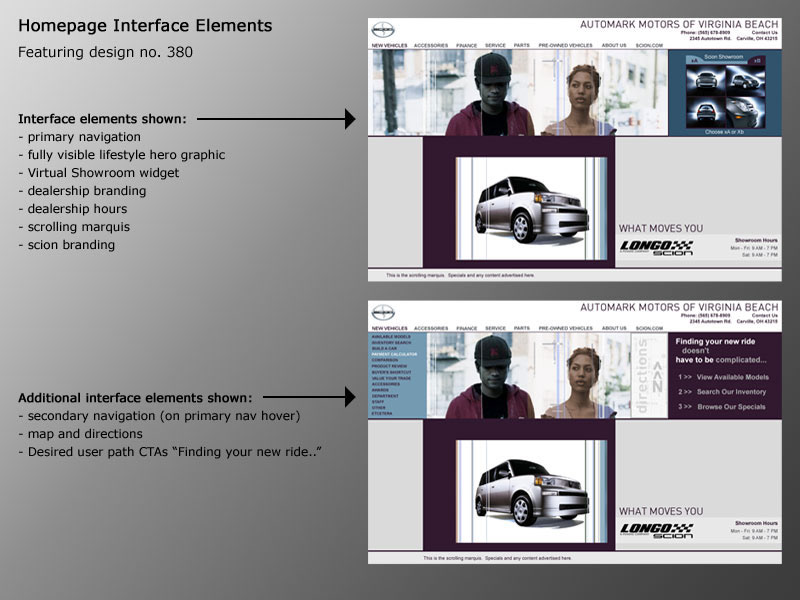Click the Scion logo in the upper mockup

pyautogui.click(x=383, y=30)
